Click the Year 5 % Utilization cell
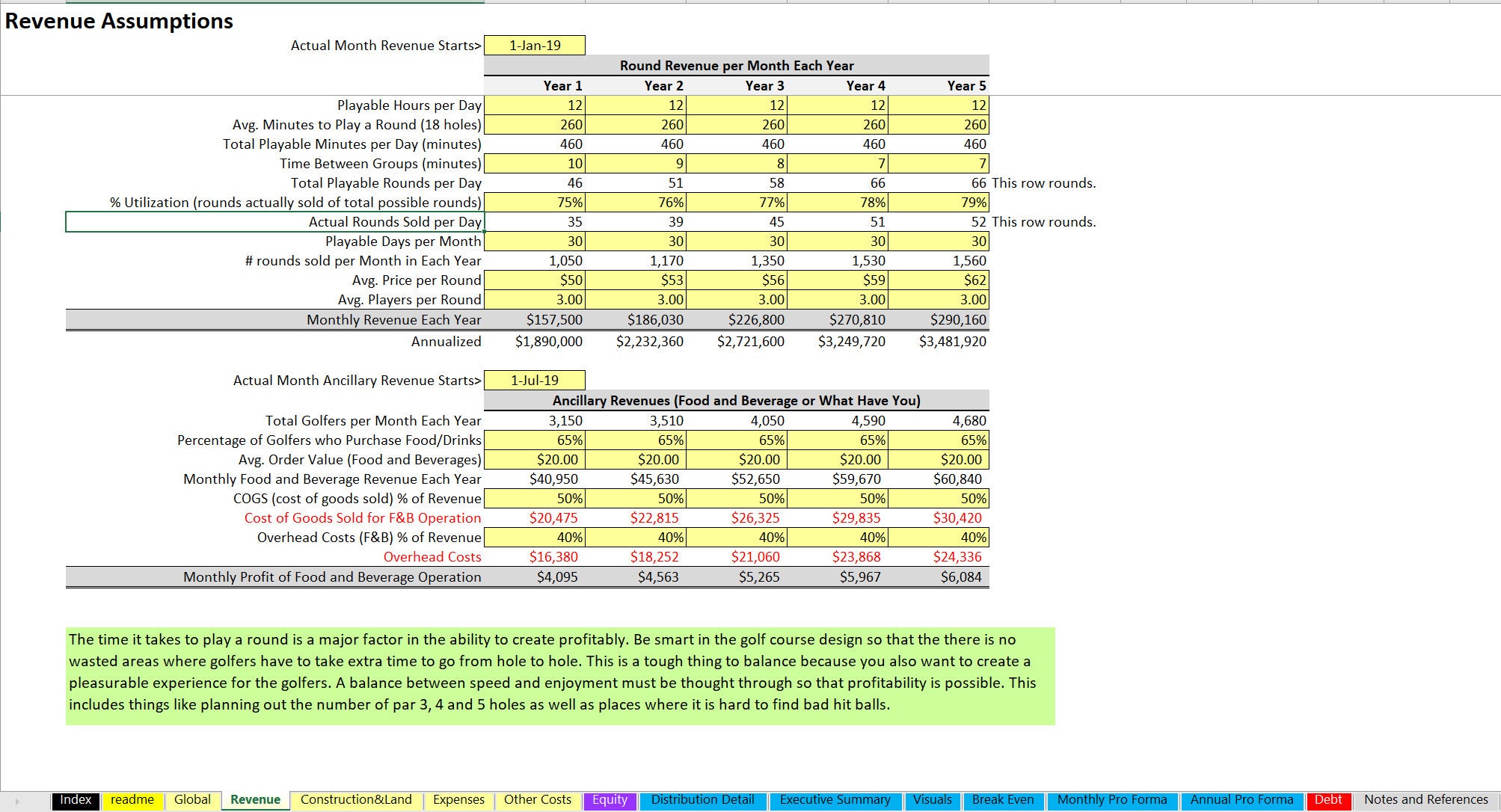1501x812 pixels. click(938, 202)
